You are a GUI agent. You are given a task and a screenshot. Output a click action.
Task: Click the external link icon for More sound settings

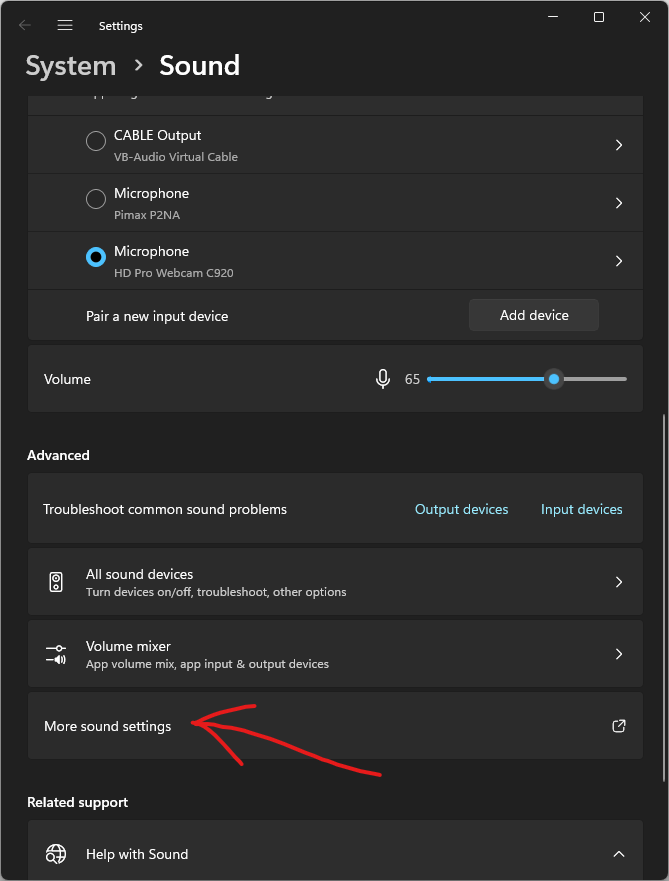pyautogui.click(x=618, y=726)
